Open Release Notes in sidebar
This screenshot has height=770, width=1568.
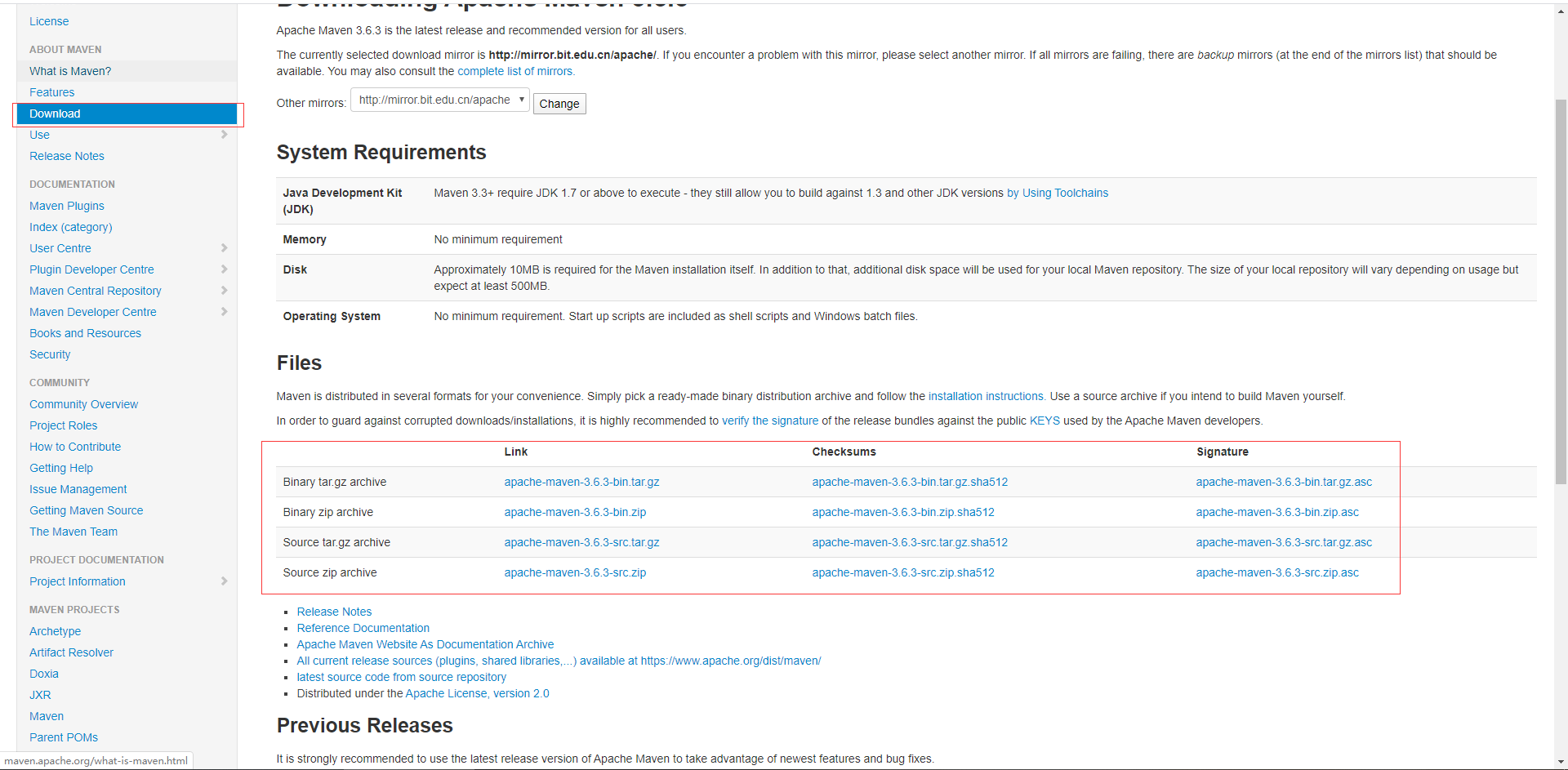67,156
